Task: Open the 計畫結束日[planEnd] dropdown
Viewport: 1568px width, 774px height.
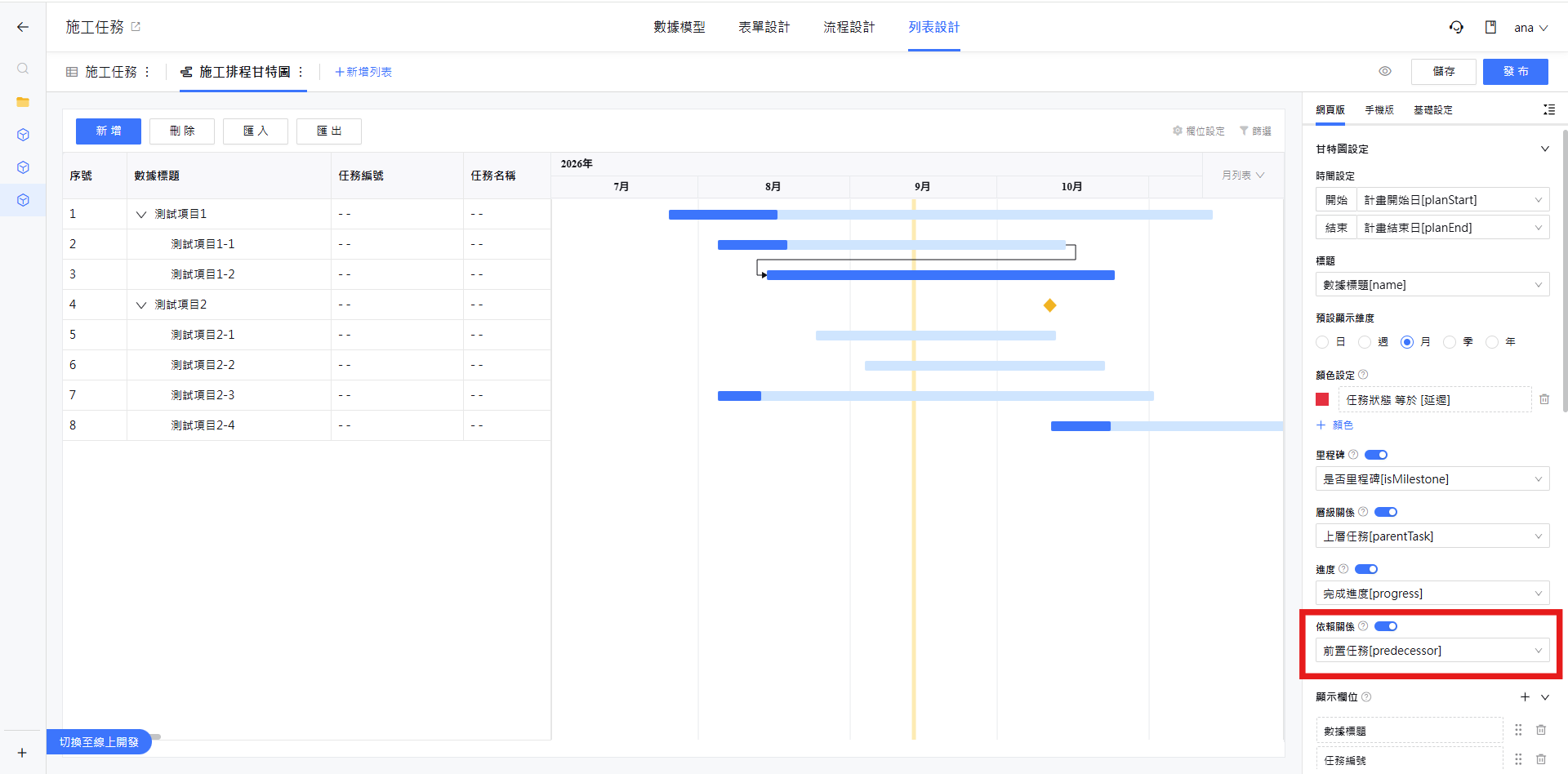Action: [x=1452, y=228]
